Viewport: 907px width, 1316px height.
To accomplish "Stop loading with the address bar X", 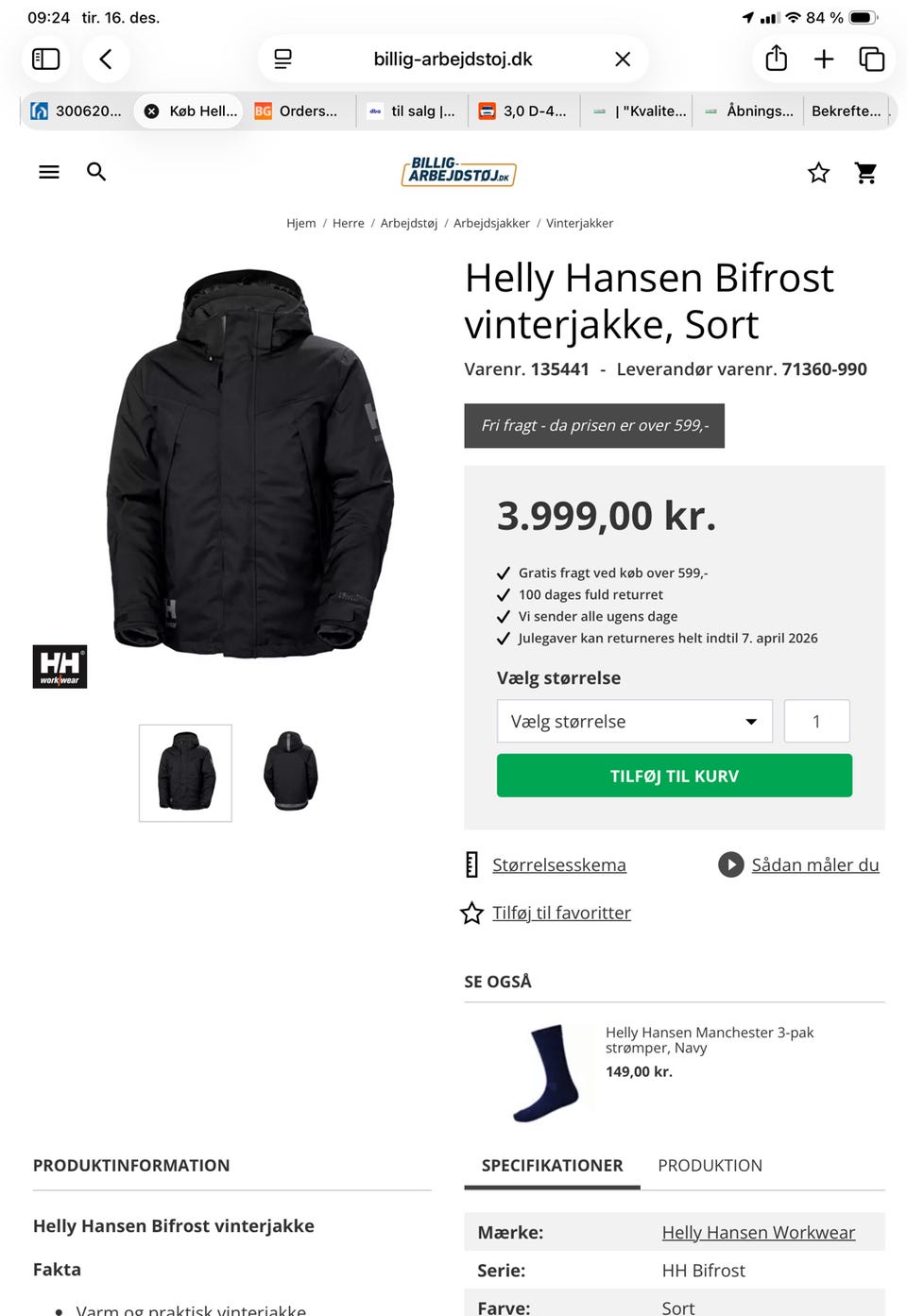I will click(x=623, y=60).
